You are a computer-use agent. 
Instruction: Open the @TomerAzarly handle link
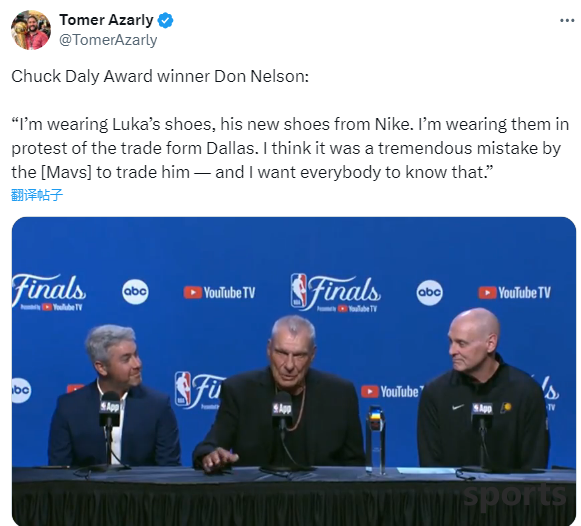(108, 40)
